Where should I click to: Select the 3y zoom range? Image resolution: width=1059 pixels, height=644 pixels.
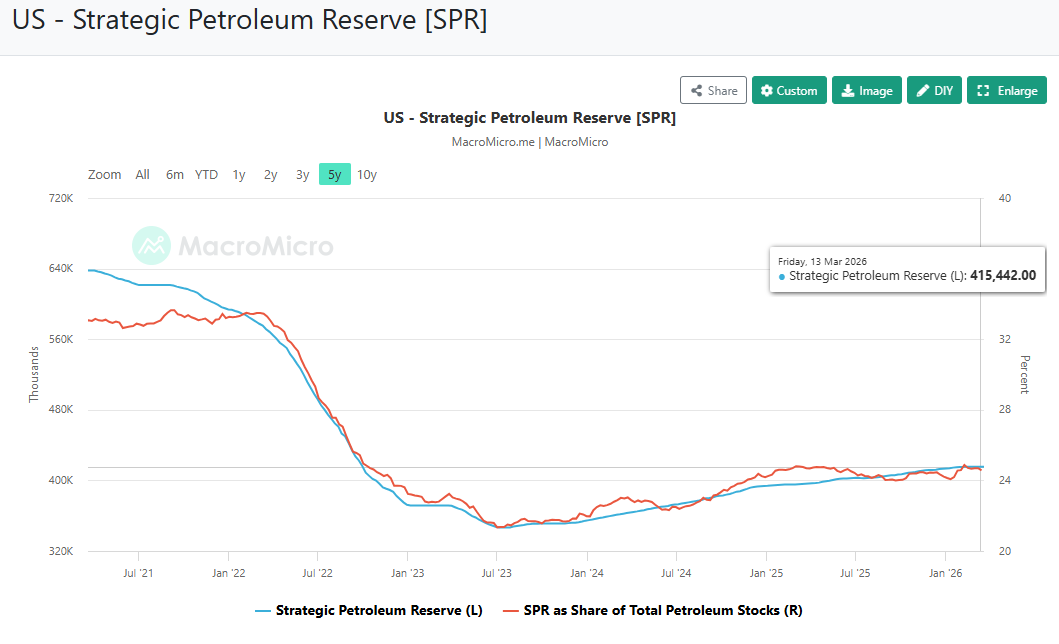click(302, 175)
